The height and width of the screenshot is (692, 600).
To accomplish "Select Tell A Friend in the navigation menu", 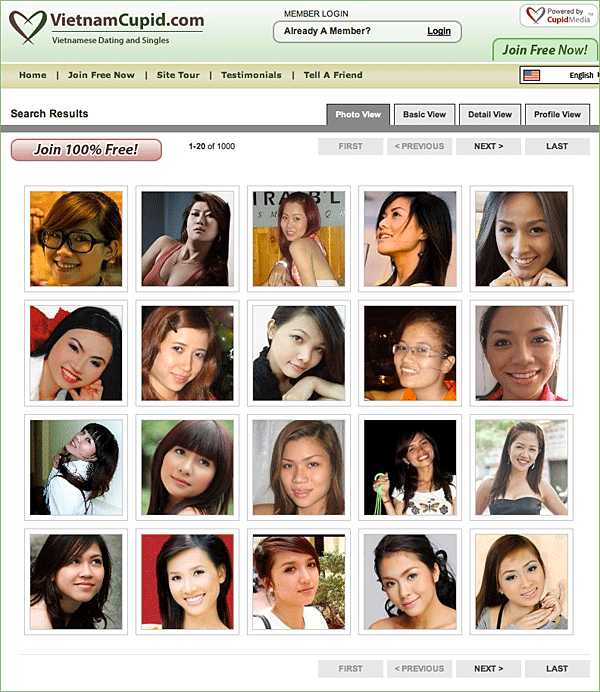I will pyautogui.click(x=333, y=75).
